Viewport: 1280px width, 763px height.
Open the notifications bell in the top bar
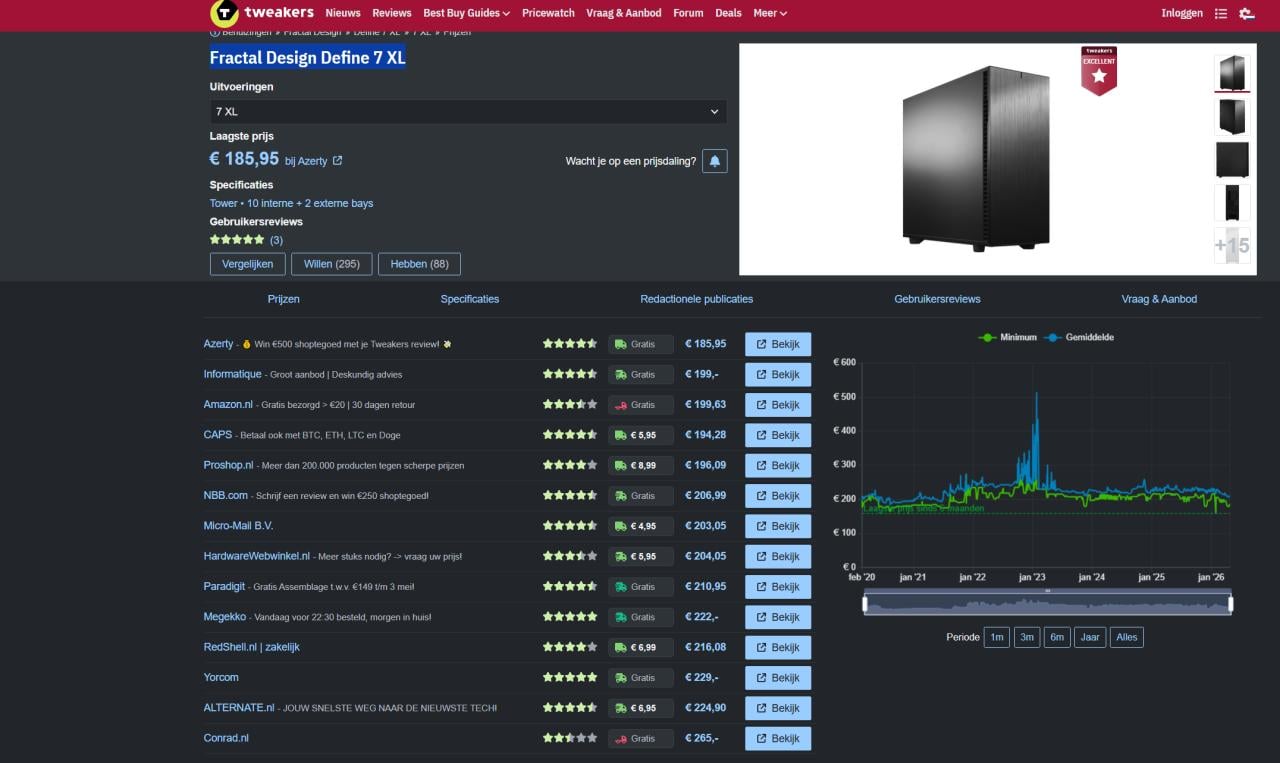[1246, 13]
